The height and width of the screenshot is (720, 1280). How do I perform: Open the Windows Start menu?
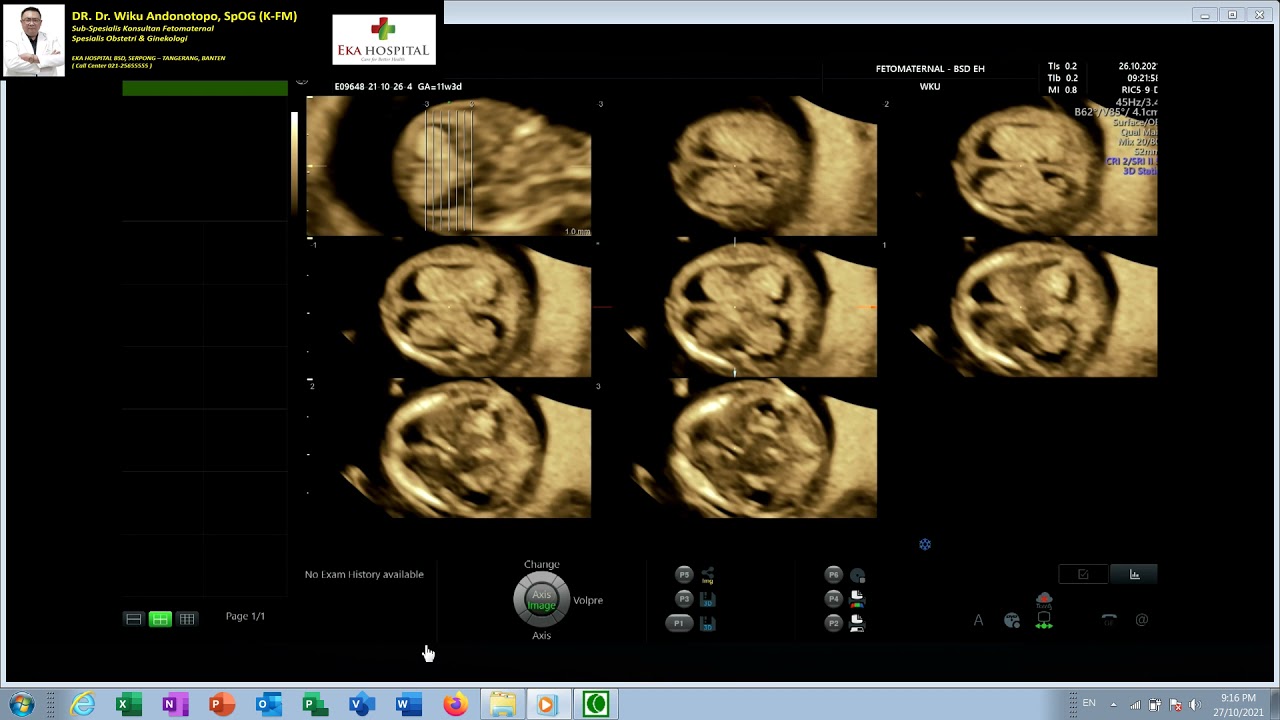point(21,704)
